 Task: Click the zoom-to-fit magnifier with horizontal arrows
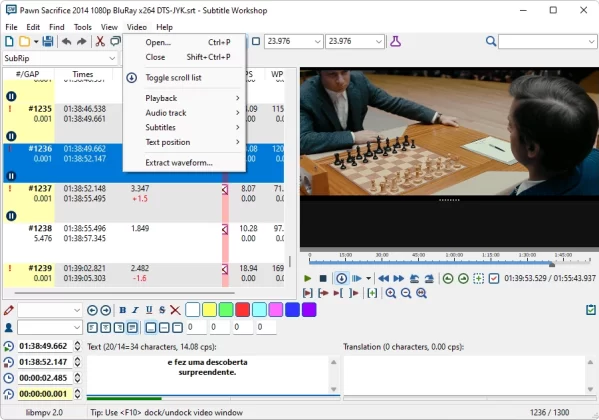[x=421, y=293]
